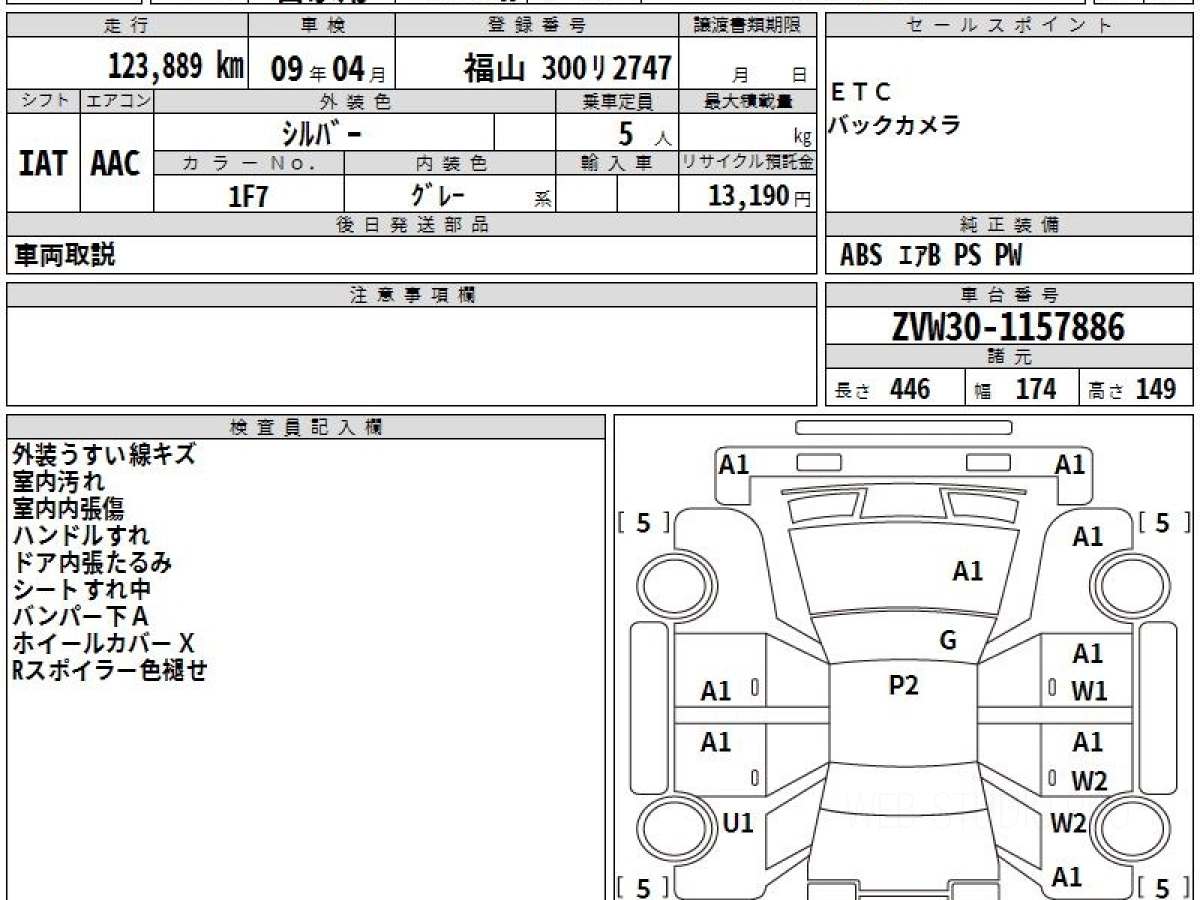1200x900 pixels.
Task: Select the 走行 header cell
Action: [127, 26]
